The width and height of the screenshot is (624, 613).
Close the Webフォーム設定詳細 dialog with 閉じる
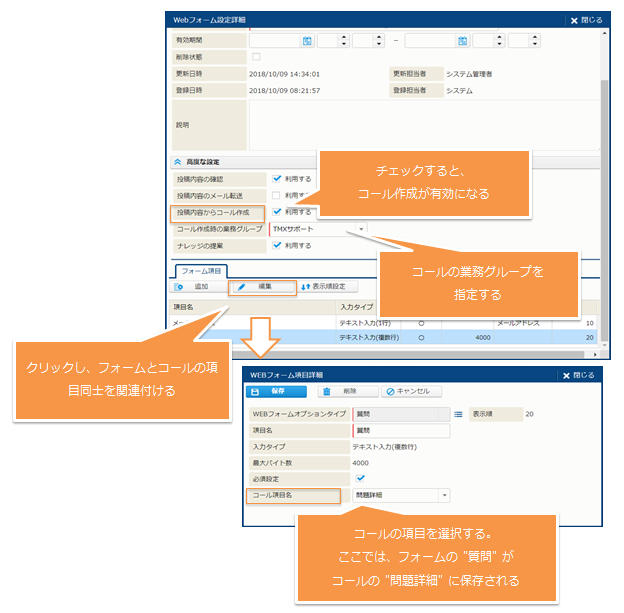(x=587, y=19)
